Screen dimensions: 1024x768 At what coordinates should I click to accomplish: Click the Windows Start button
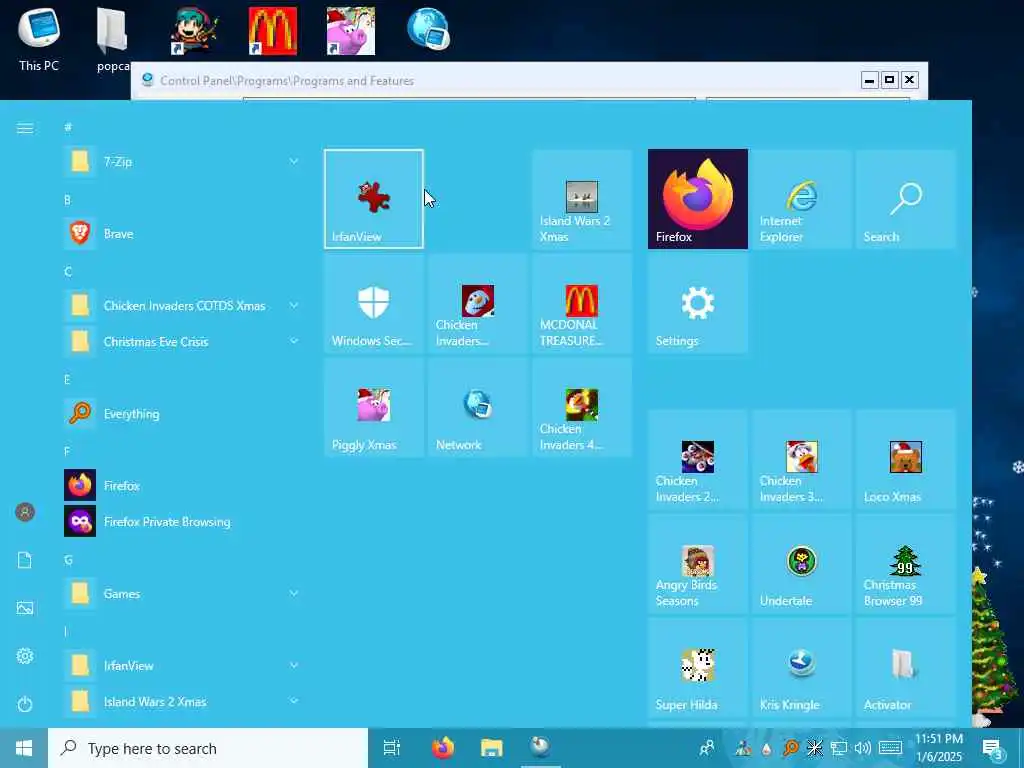click(24, 748)
